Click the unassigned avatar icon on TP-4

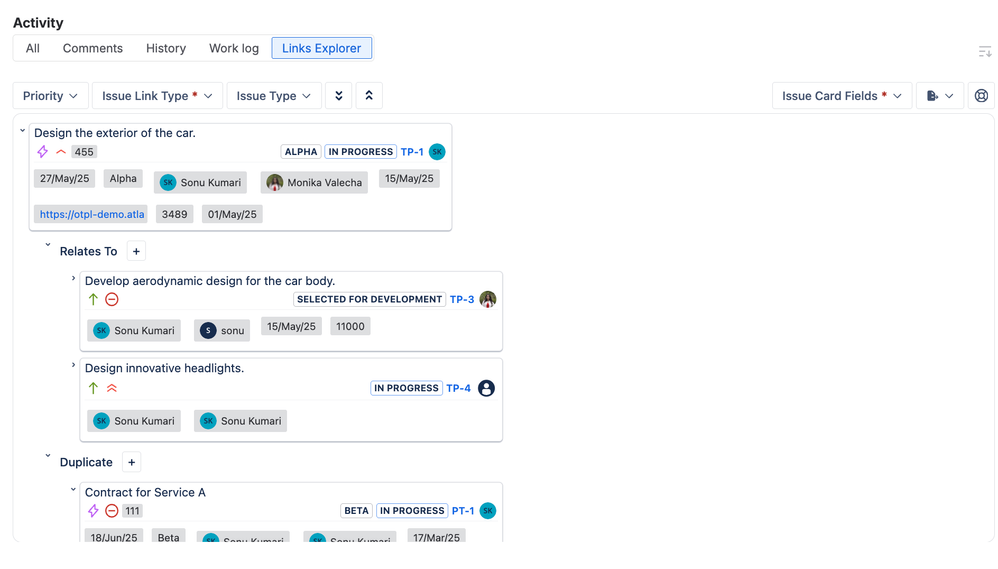[486, 388]
